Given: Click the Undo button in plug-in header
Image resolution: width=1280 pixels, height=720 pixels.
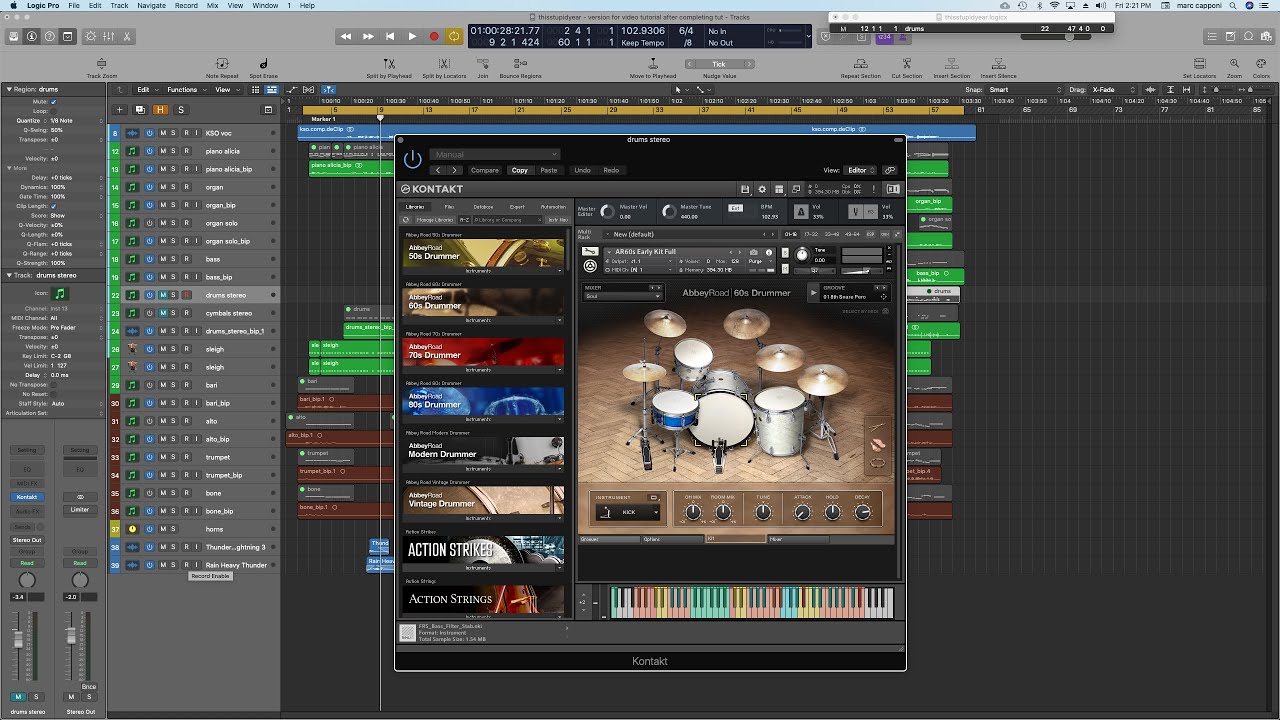Looking at the screenshot, I should tap(582, 170).
